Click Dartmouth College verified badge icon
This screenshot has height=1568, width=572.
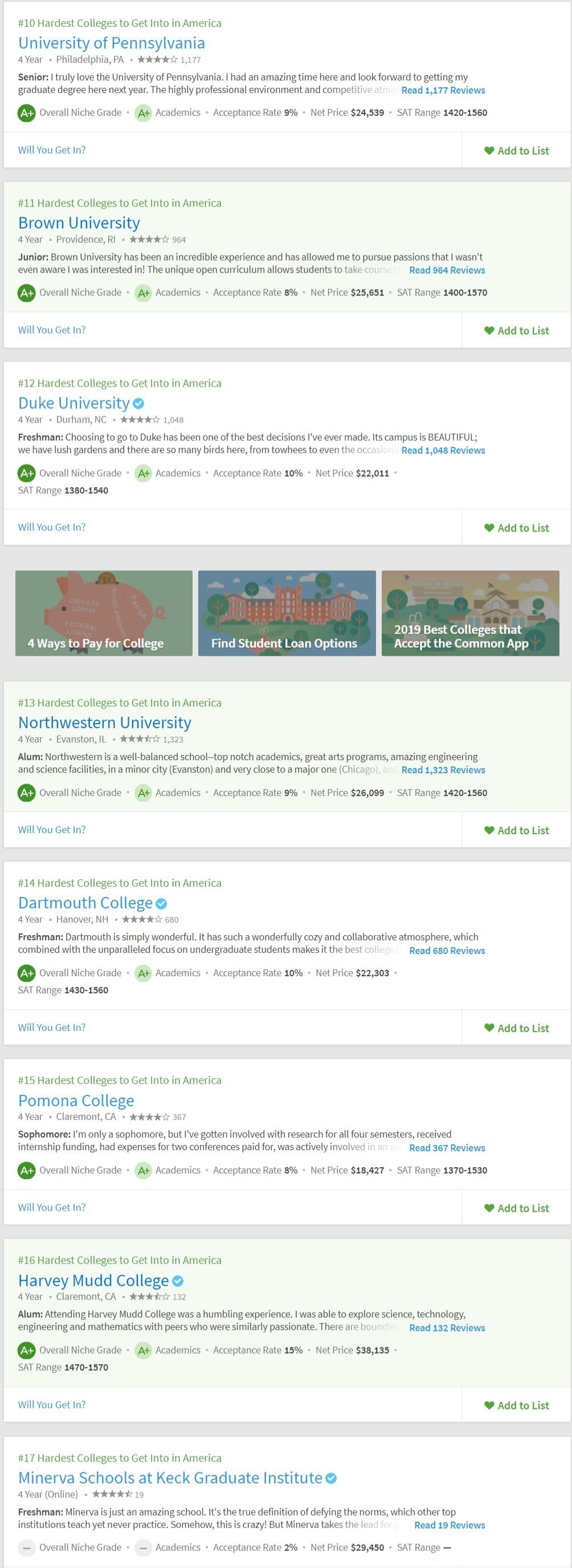tap(161, 903)
